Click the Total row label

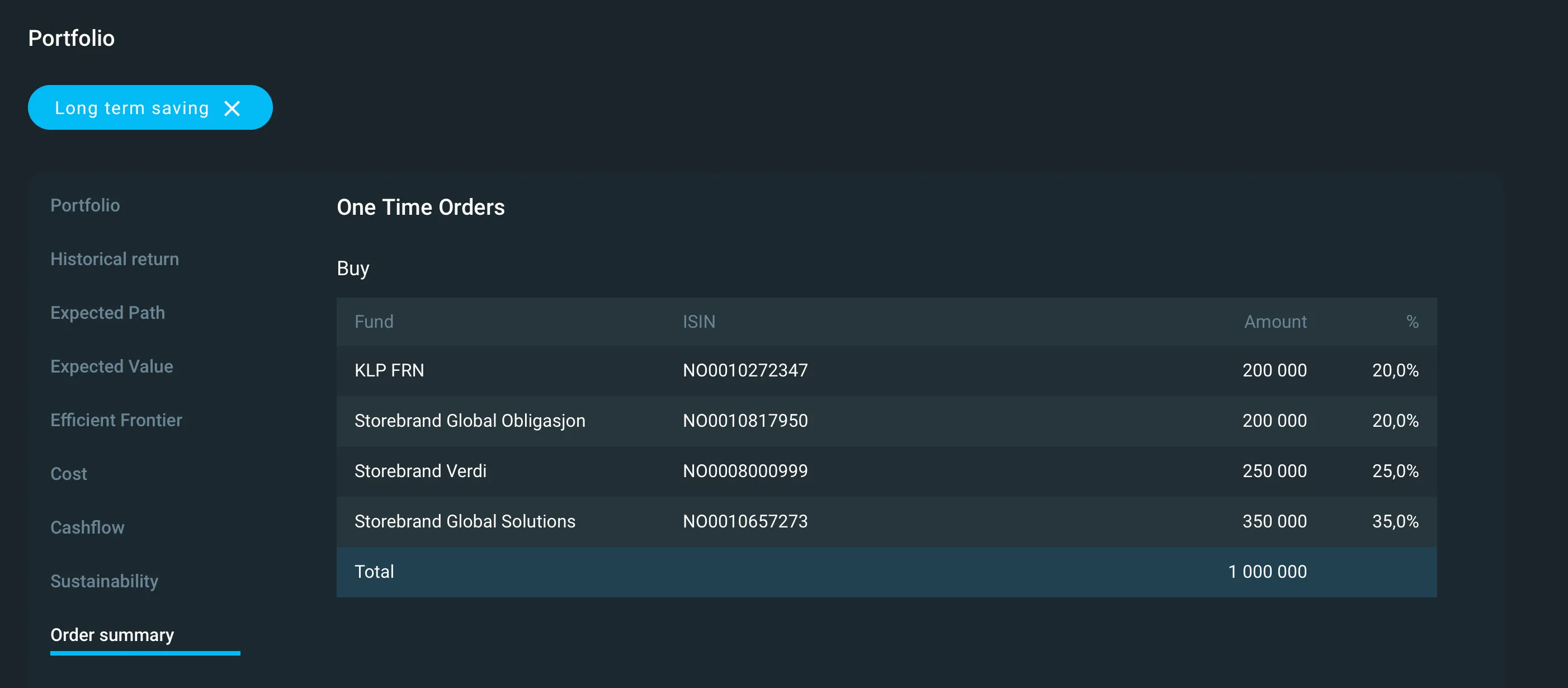(374, 572)
